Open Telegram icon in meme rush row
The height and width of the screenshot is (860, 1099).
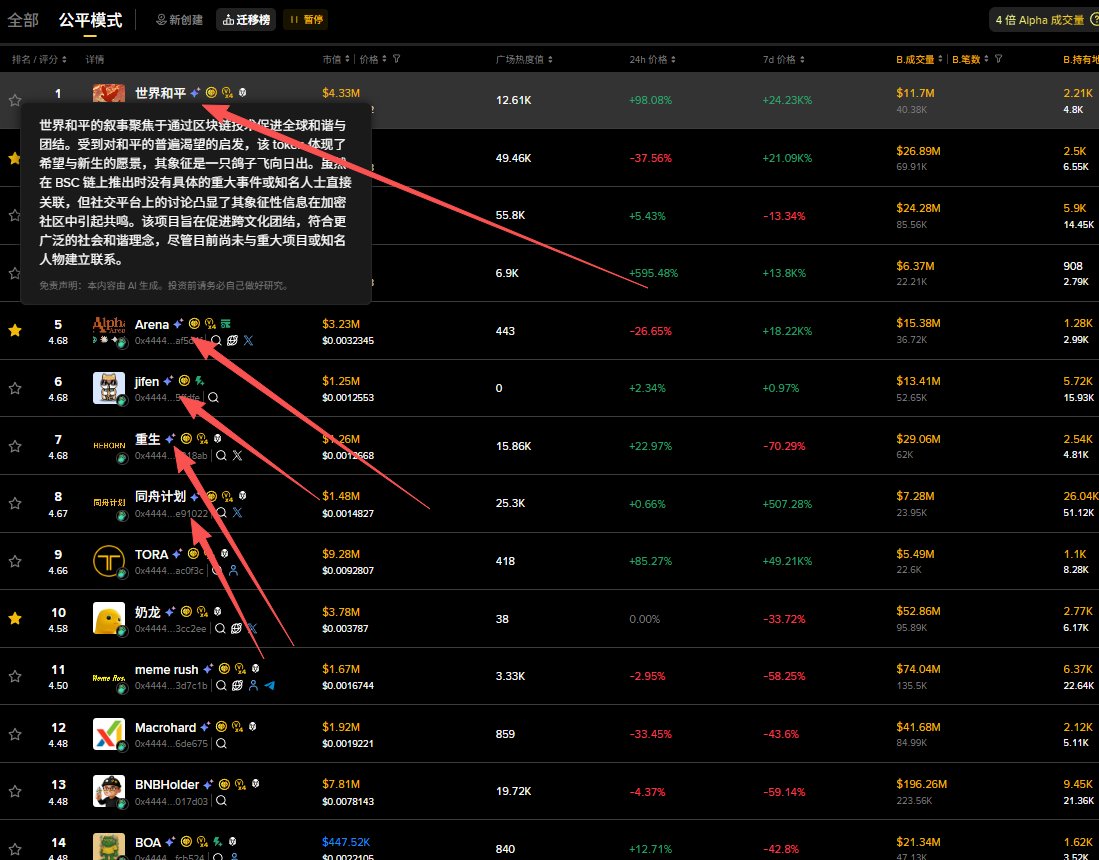(270, 685)
